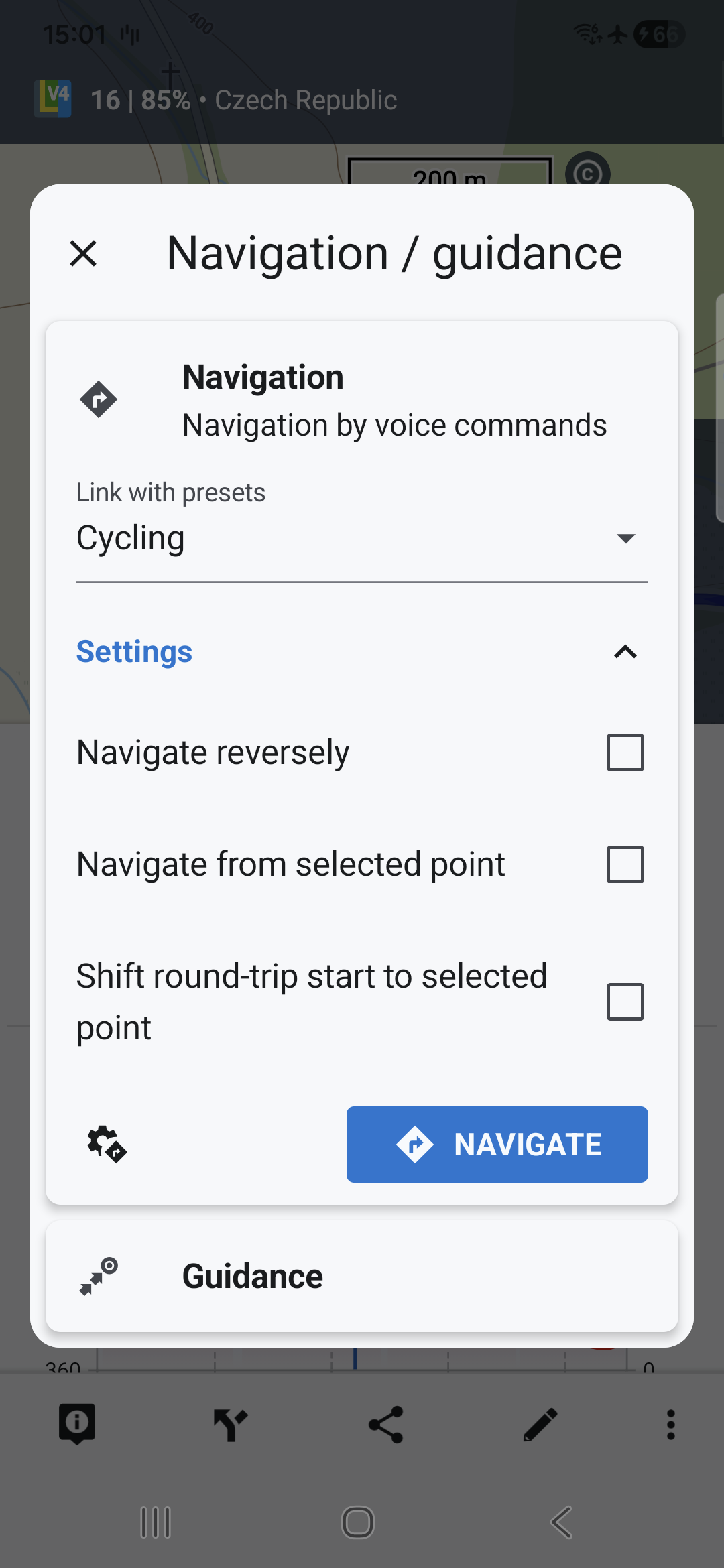Open the route info icon in bottom toolbar

click(77, 1423)
